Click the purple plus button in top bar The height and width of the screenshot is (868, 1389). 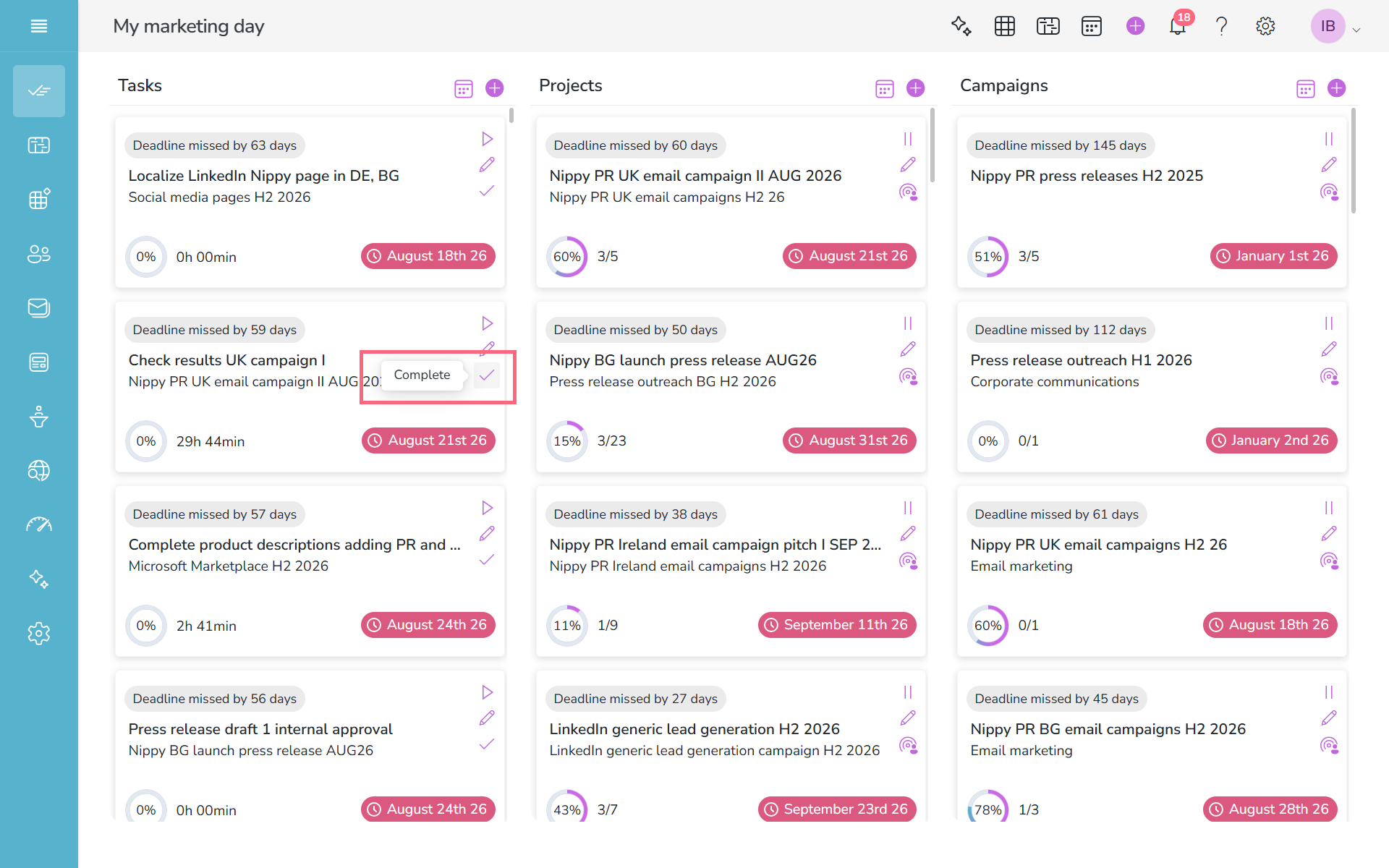coord(1136,26)
